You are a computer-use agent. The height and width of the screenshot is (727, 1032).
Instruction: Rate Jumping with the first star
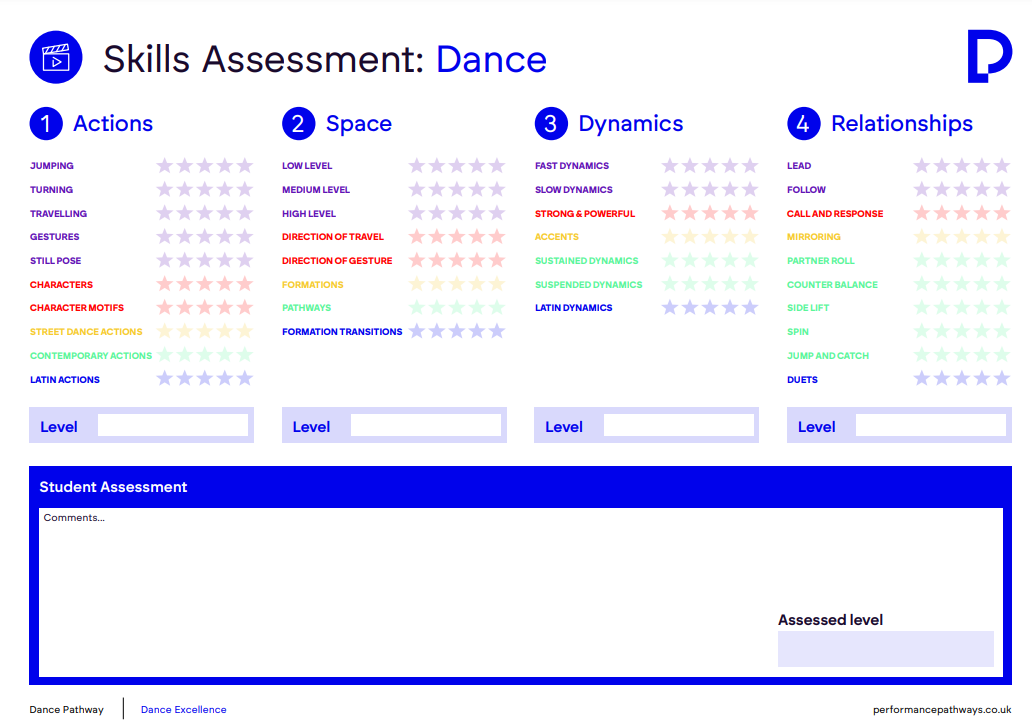(165, 165)
